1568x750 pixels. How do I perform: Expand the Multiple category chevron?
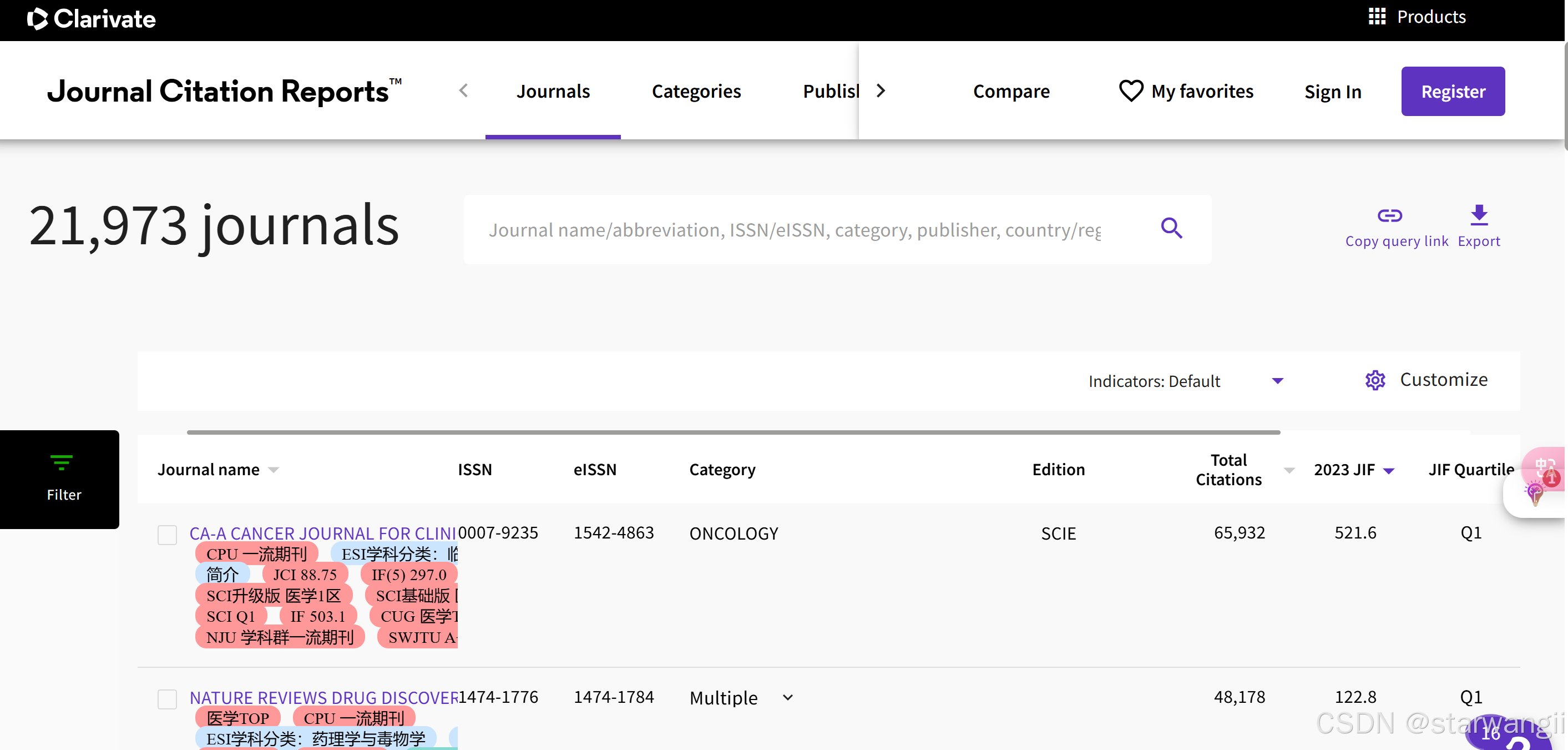click(x=788, y=698)
